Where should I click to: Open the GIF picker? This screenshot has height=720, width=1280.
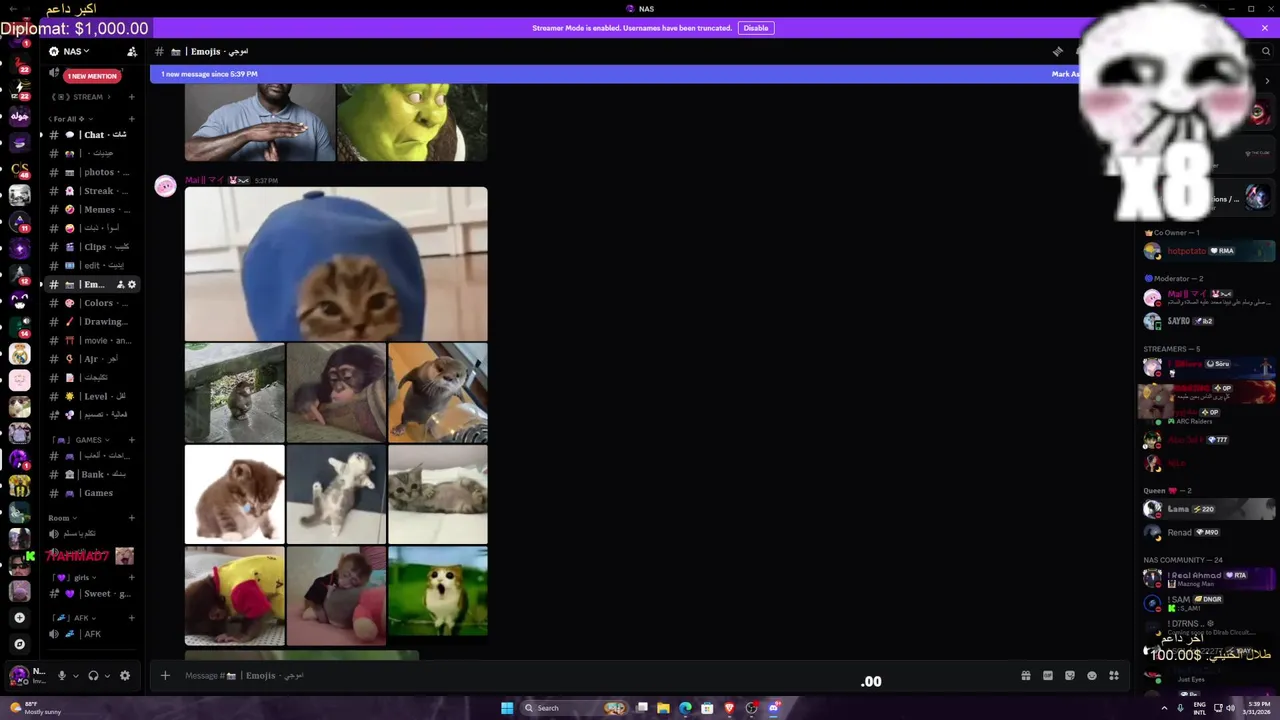pyautogui.click(x=1048, y=676)
